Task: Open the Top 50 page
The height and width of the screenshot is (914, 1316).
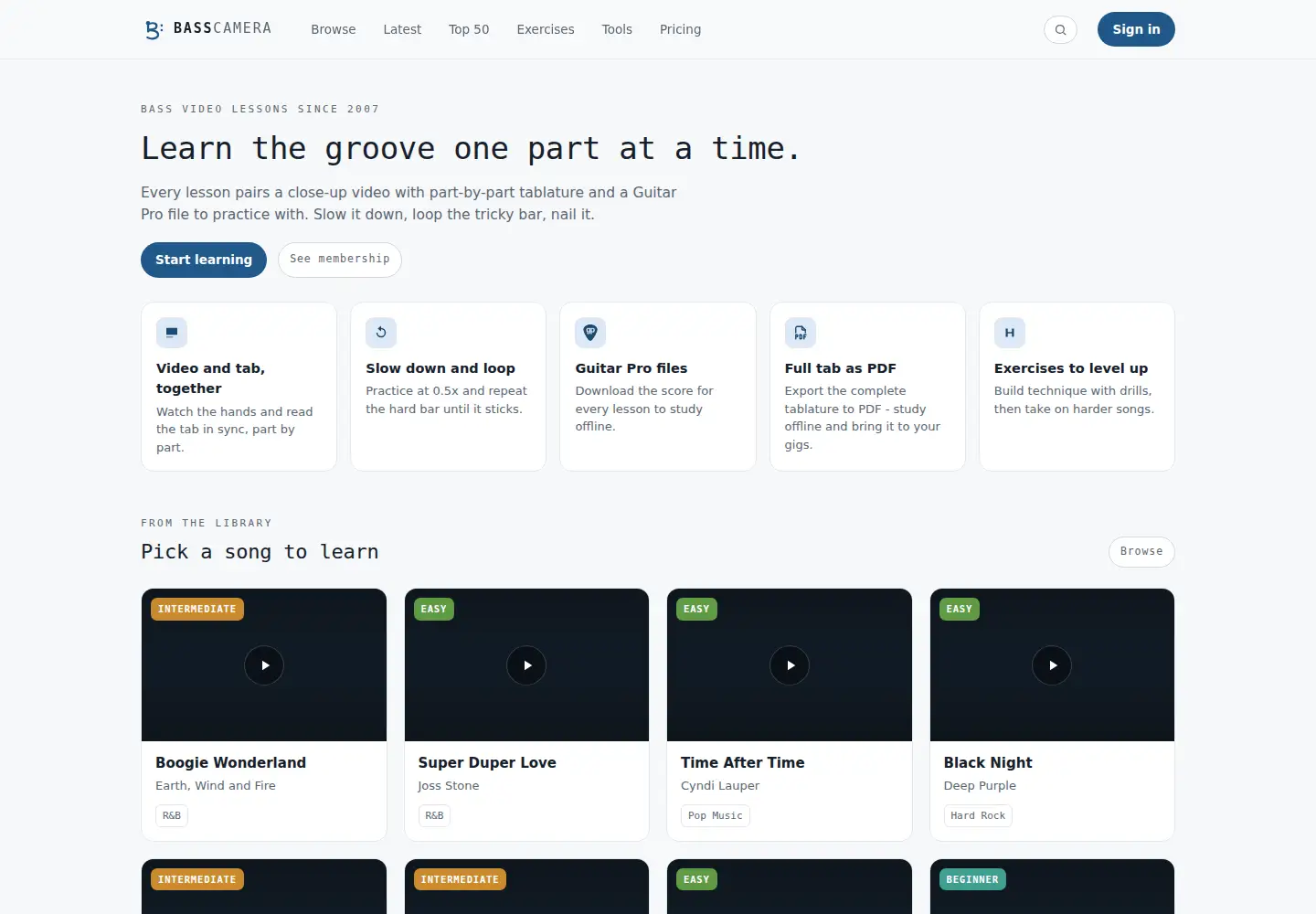Action: [469, 29]
